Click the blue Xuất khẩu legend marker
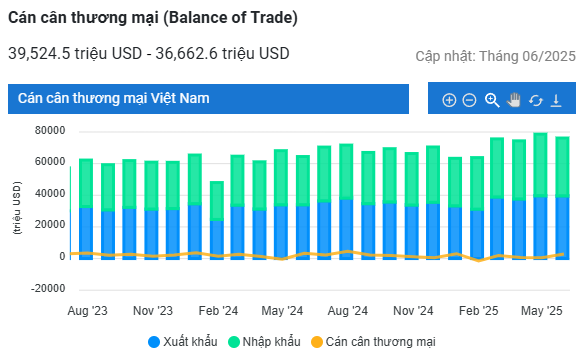588x363 pixels. 154,342
